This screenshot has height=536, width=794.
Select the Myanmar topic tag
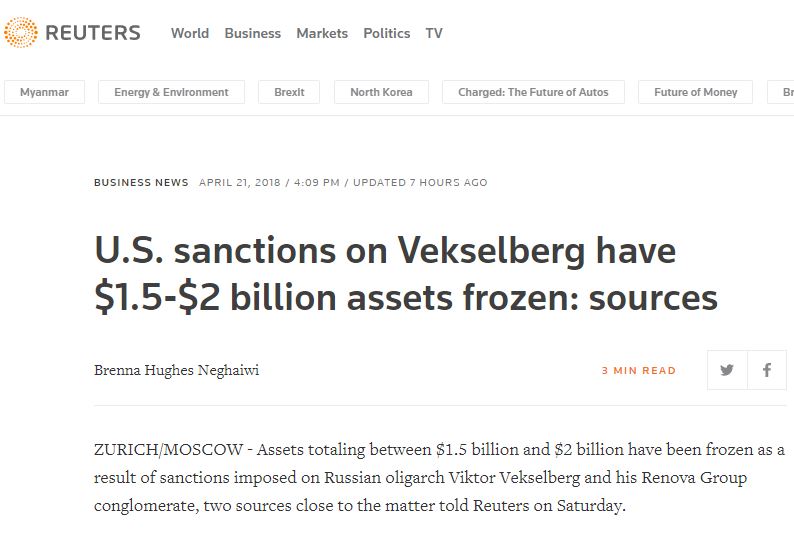(x=45, y=92)
